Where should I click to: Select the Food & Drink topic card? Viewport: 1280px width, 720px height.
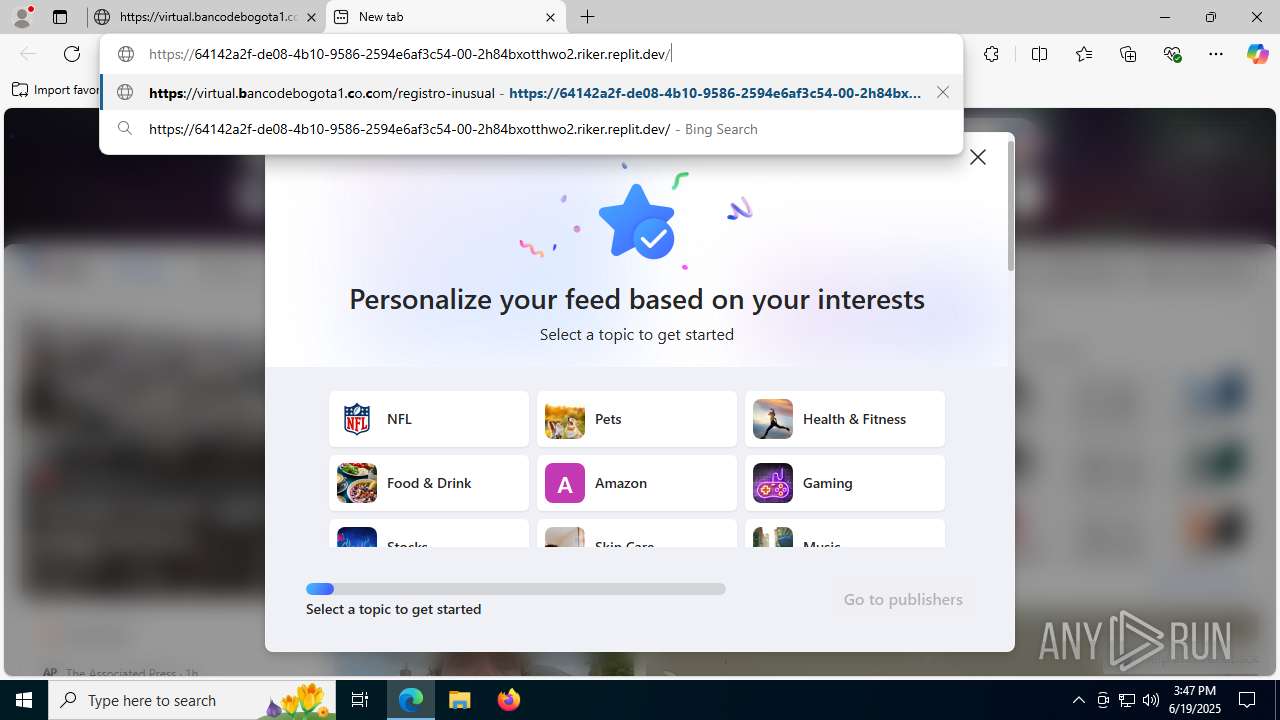click(x=429, y=483)
